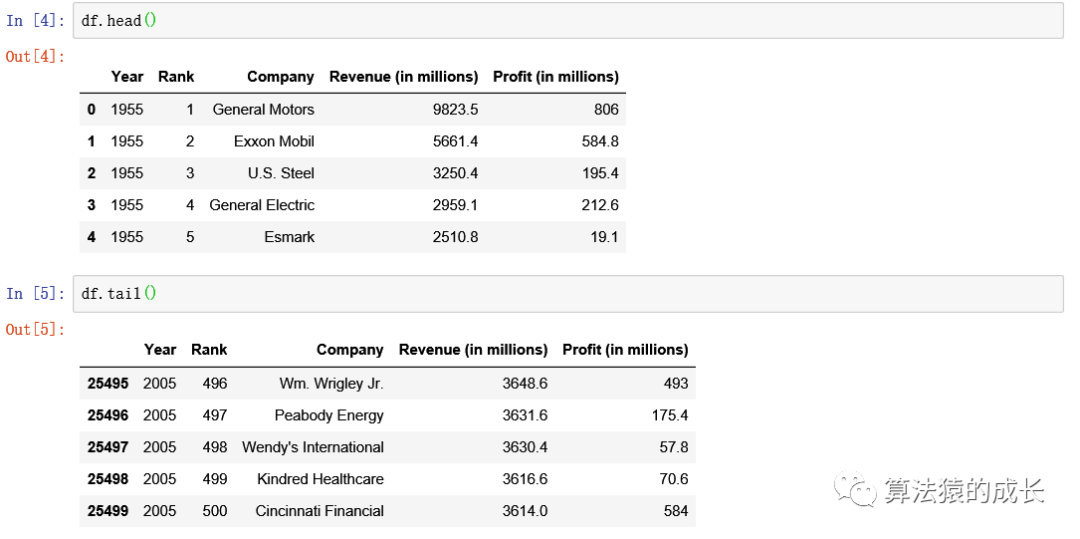
Task: Click the profit value 19.1
Action: tap(604, 237)
